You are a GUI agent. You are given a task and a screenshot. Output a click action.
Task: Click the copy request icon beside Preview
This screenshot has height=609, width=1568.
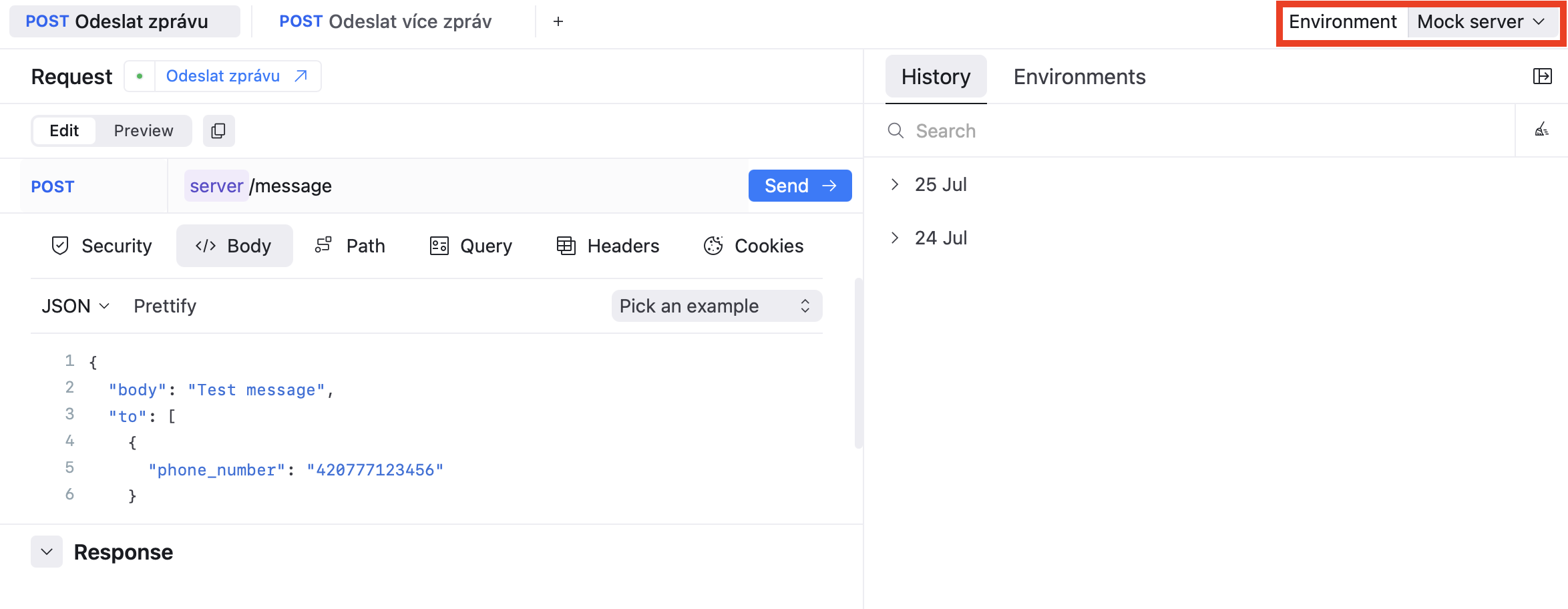(218, 131)
